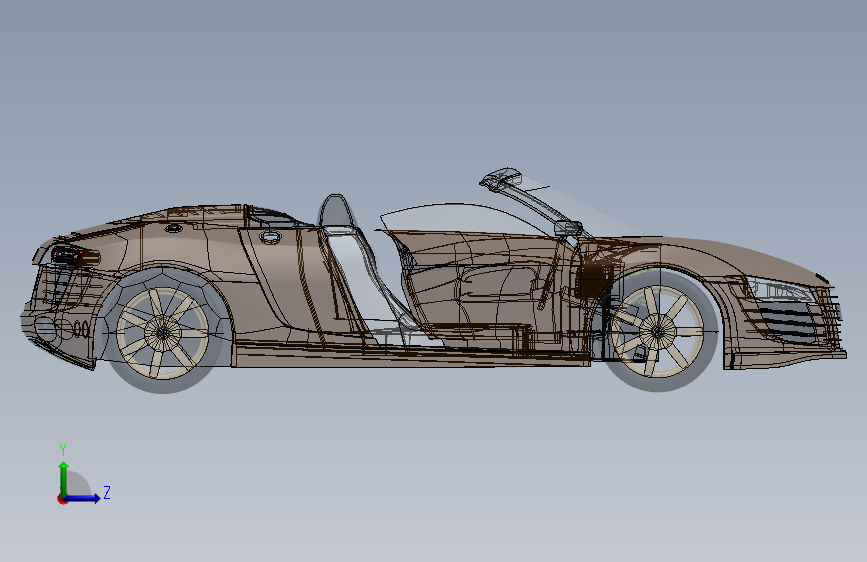Image resolution: width=867 pixels, height=562 pixels.
Task: Click the blue Z axis of the triad
Action: [x=84, y=498]
